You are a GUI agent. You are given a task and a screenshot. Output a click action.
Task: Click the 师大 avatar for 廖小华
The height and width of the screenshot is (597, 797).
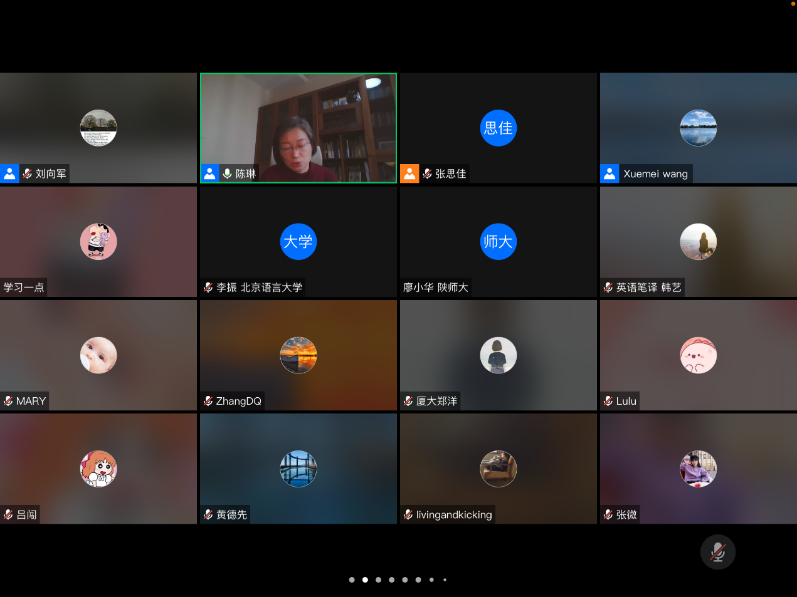(x=498, y=241)
